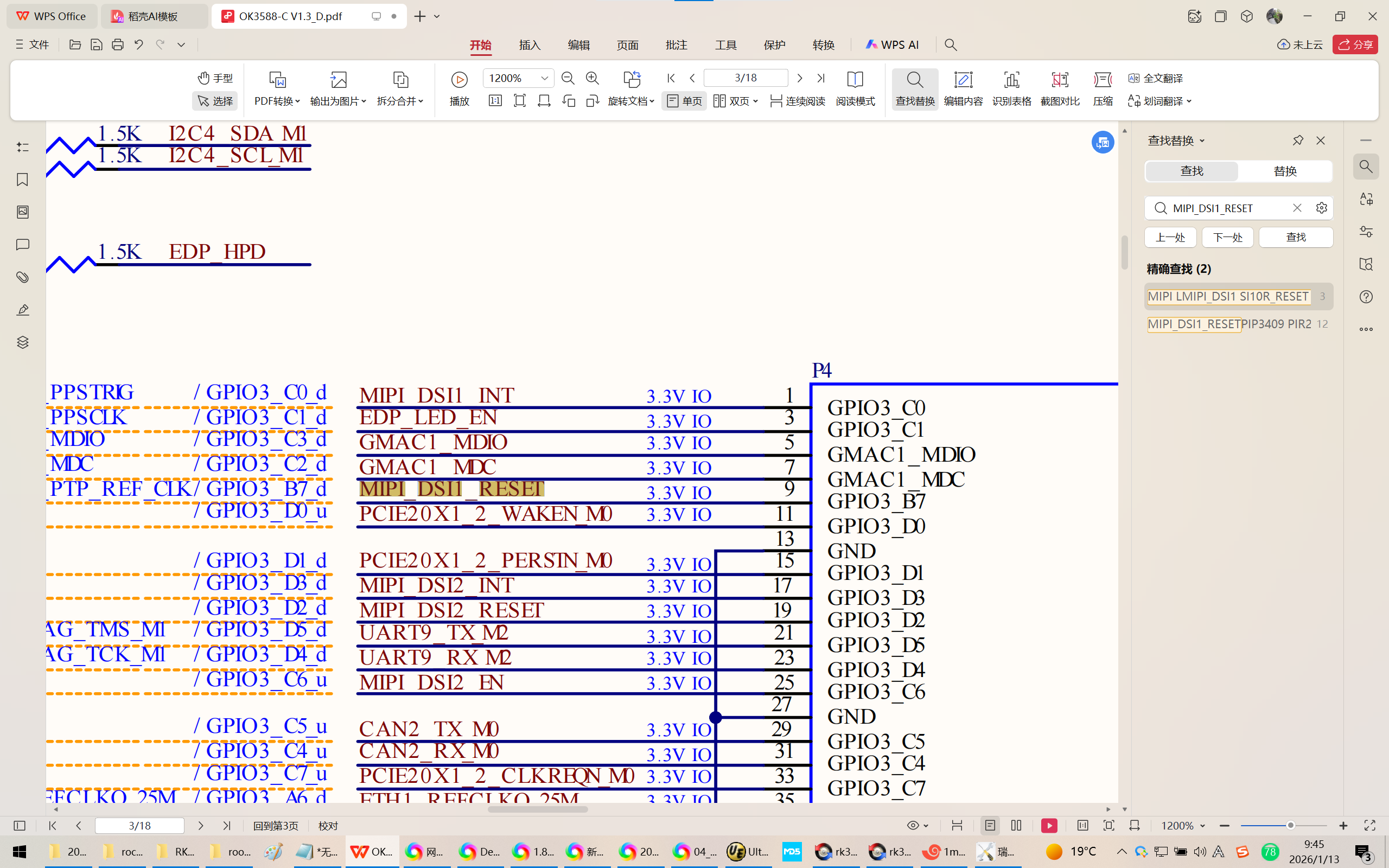This screenshot has width=1389, height=868.
Task: Expand the PDF转换 dropdown menu
Action: click(277, 101)
